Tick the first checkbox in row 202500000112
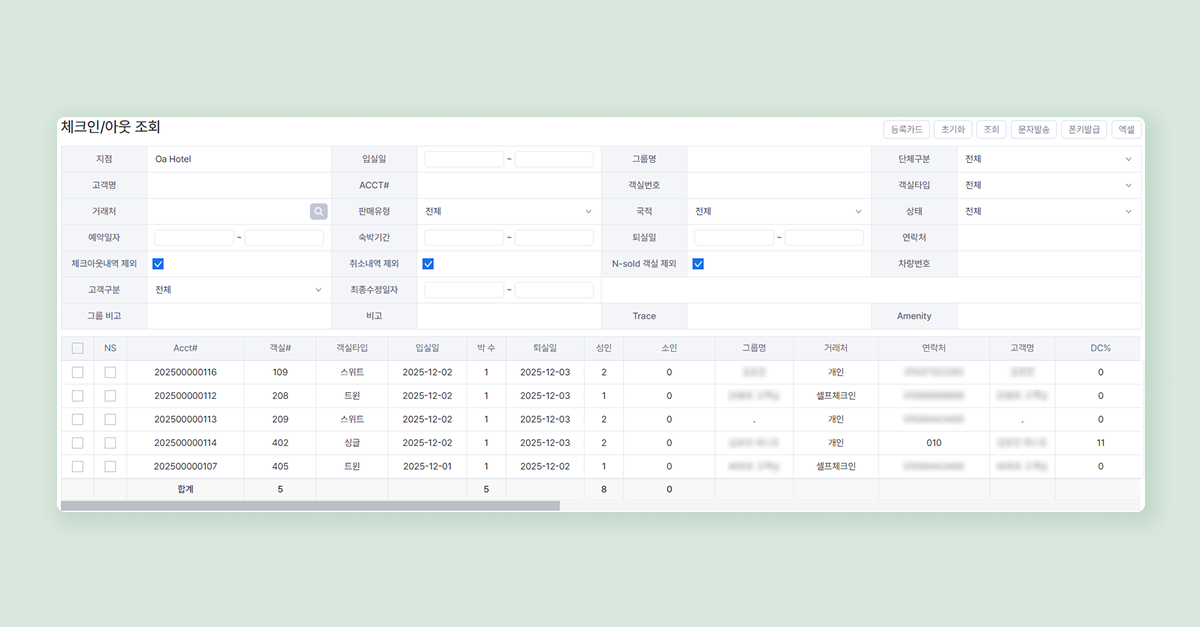Viewport: 1200px width, 627px height. pos(77,395)
